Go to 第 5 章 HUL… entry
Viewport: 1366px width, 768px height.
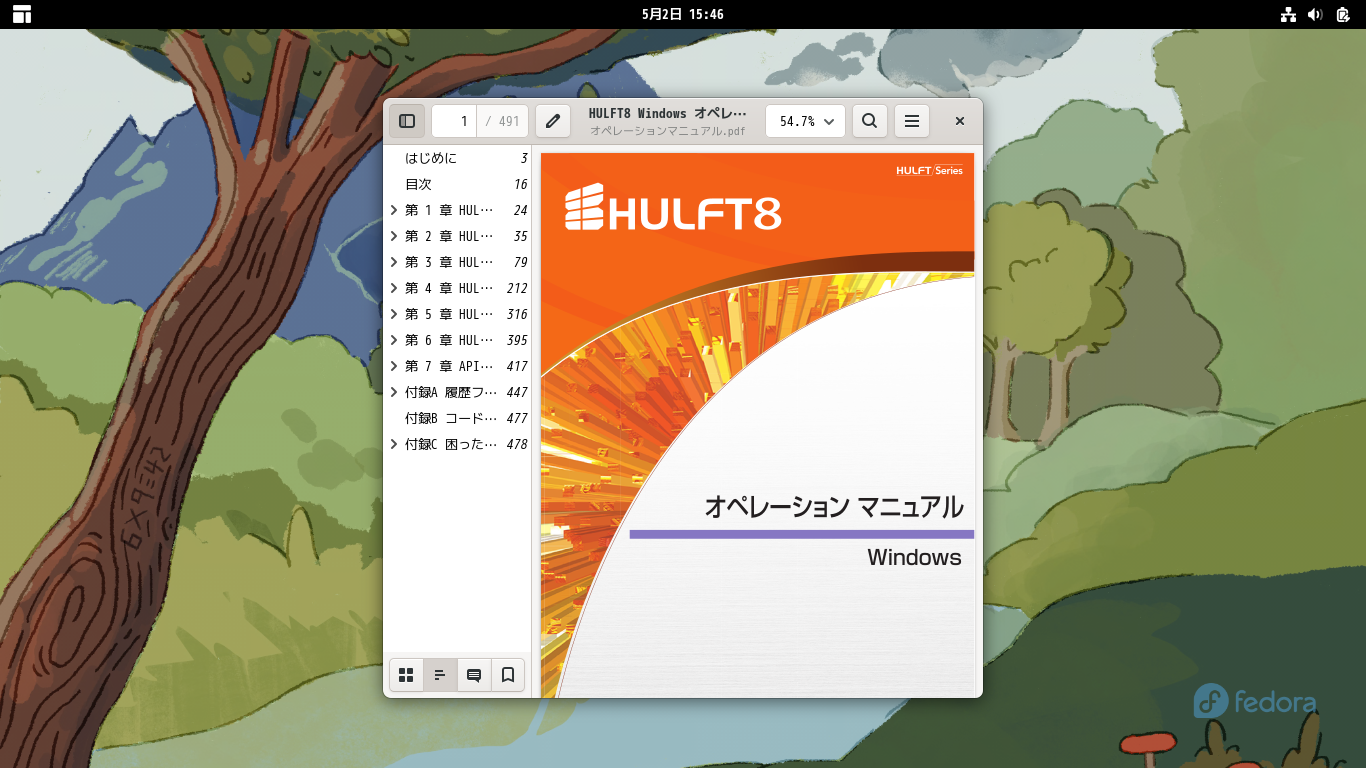(x=449, y=314)
